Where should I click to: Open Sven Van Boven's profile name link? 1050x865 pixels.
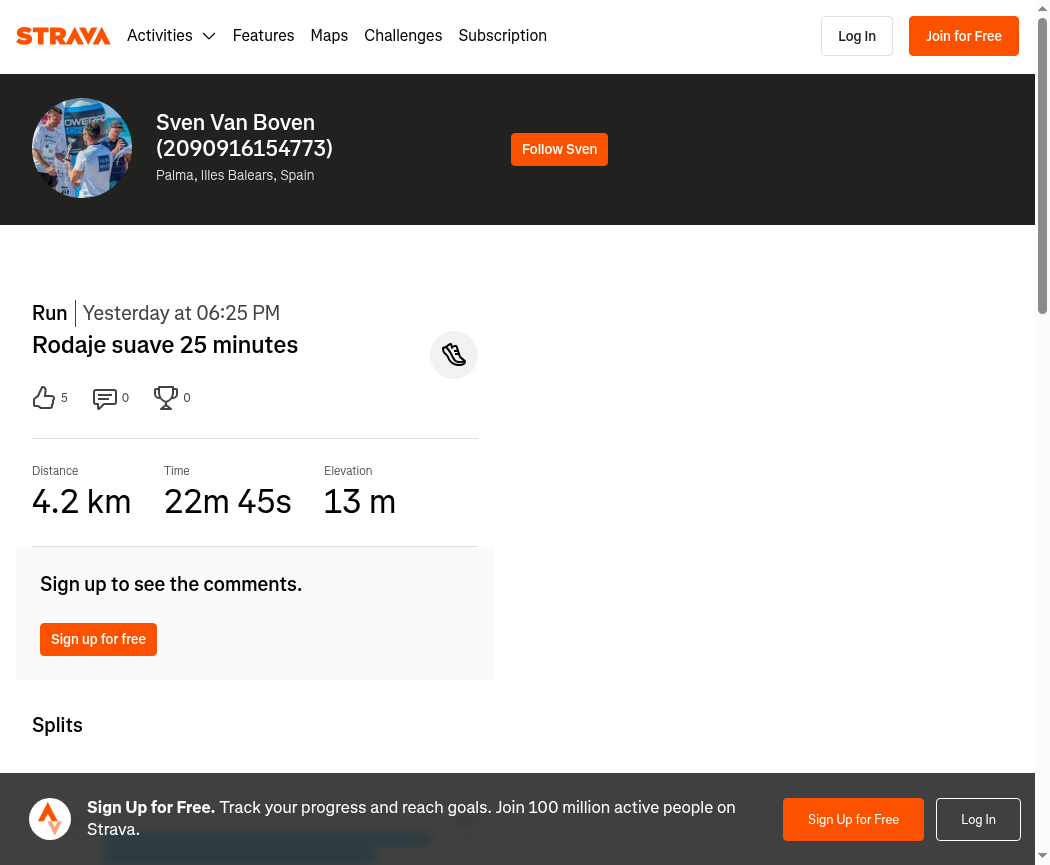click(244, 135)
